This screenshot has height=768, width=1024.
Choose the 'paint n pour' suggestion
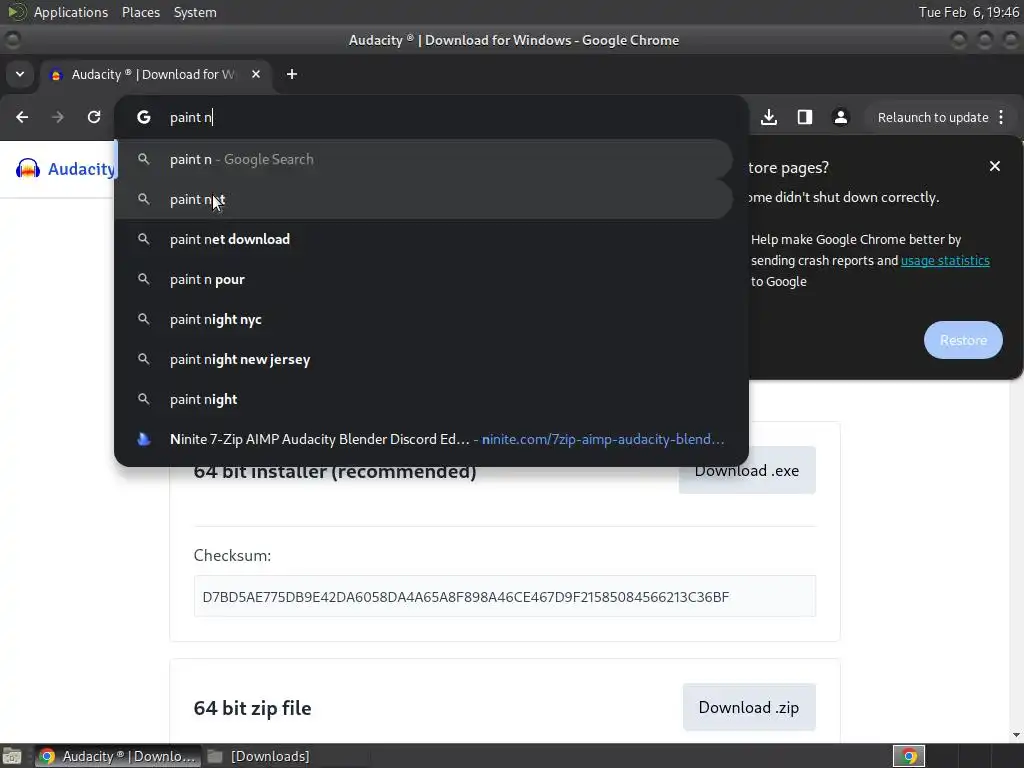(423, 280)
